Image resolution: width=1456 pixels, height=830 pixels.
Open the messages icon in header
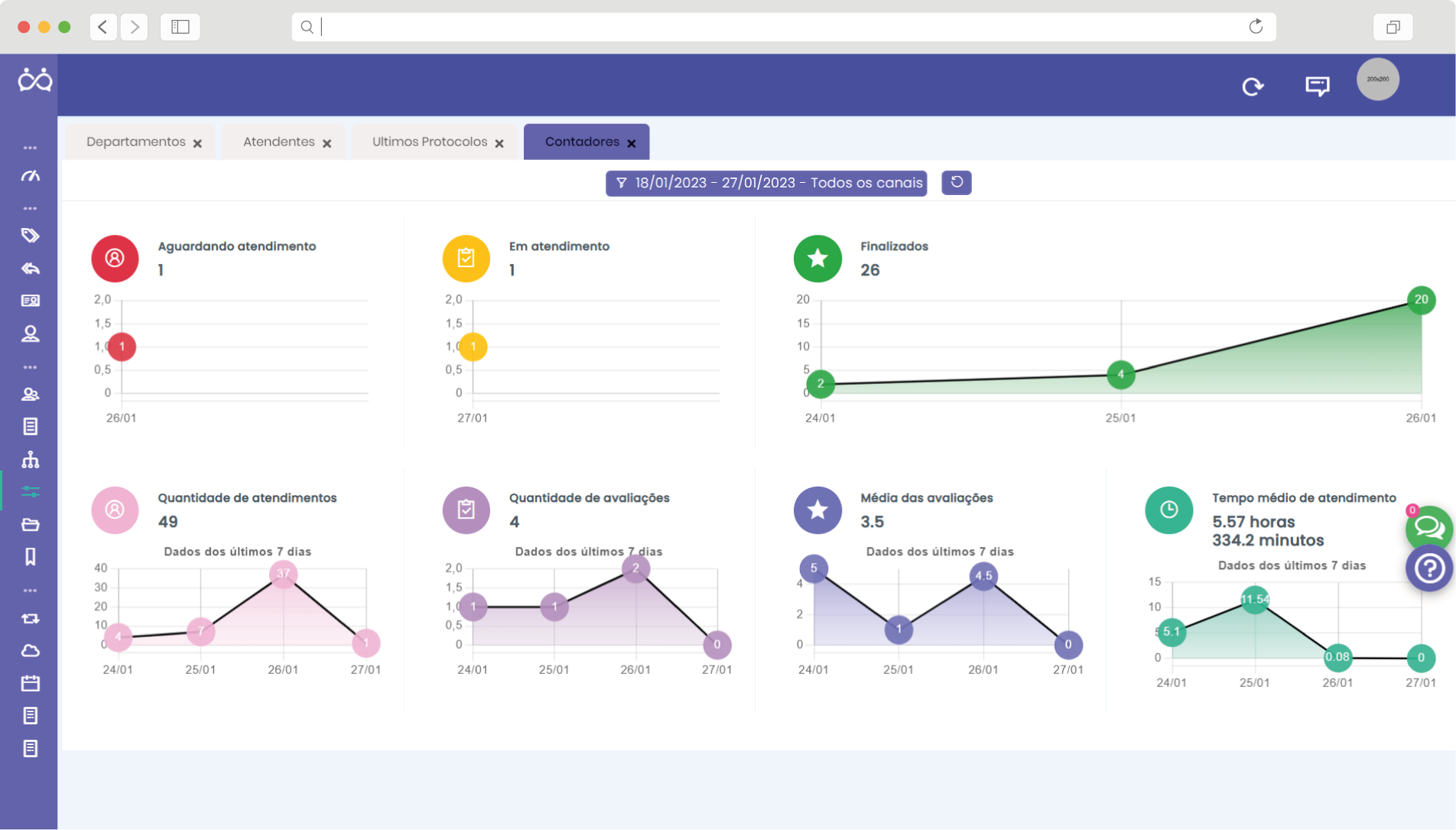click(1318, 86)
